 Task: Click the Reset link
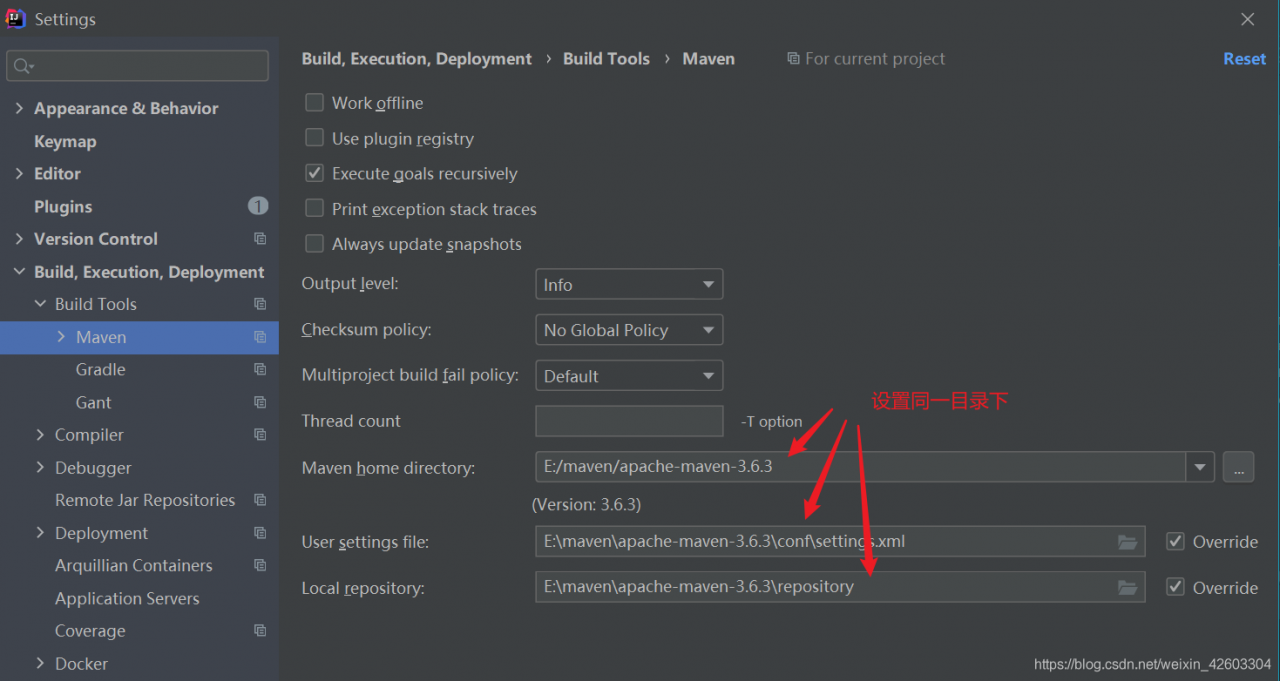tap(1245, 59)
